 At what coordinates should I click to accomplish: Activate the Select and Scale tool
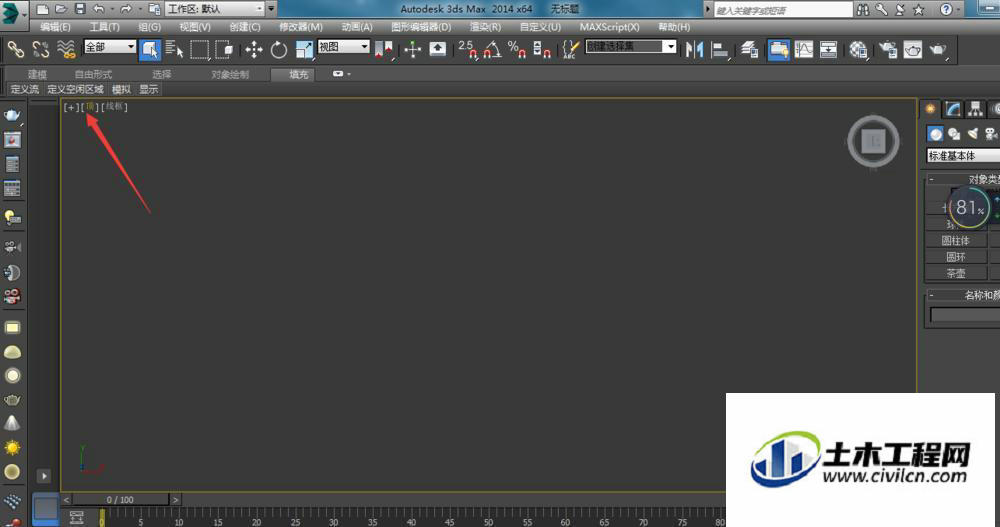coord(304,49)
